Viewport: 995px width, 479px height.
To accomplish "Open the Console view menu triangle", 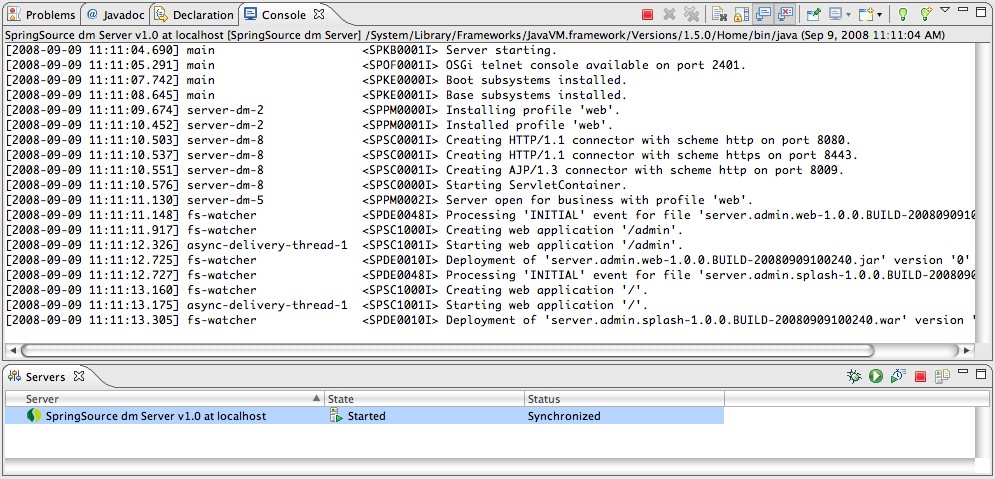I will [x=945, y=10].
